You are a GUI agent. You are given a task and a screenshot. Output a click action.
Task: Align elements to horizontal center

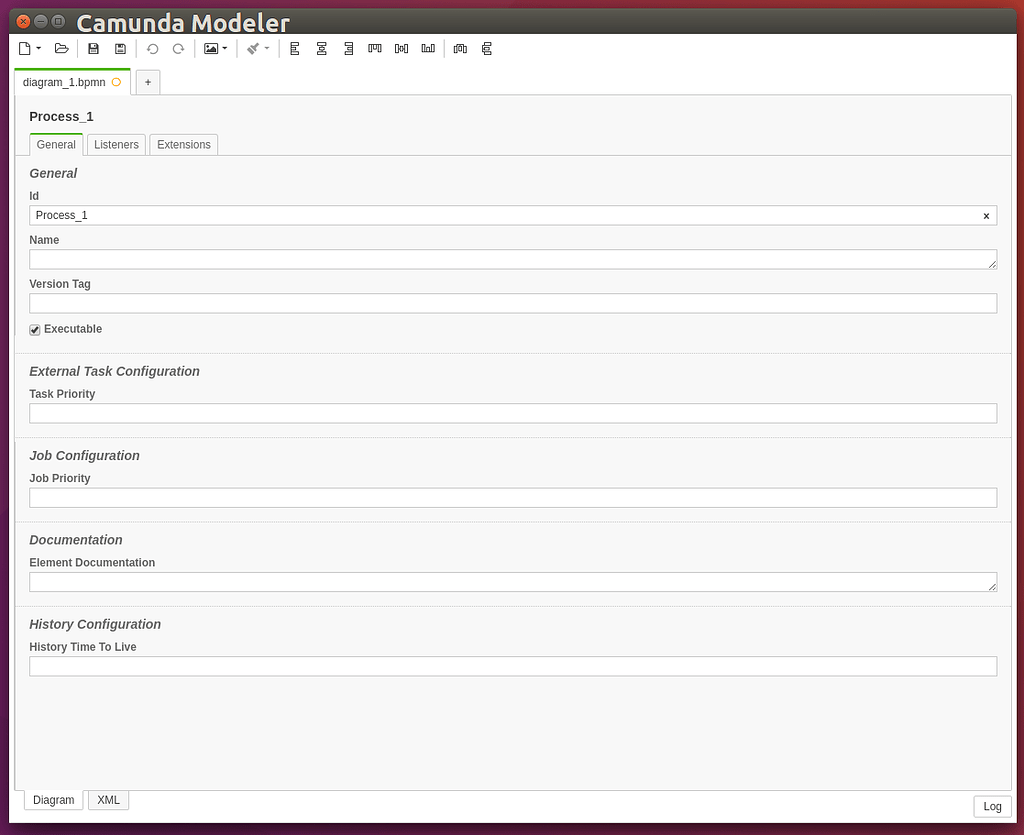tap(321, 48)
